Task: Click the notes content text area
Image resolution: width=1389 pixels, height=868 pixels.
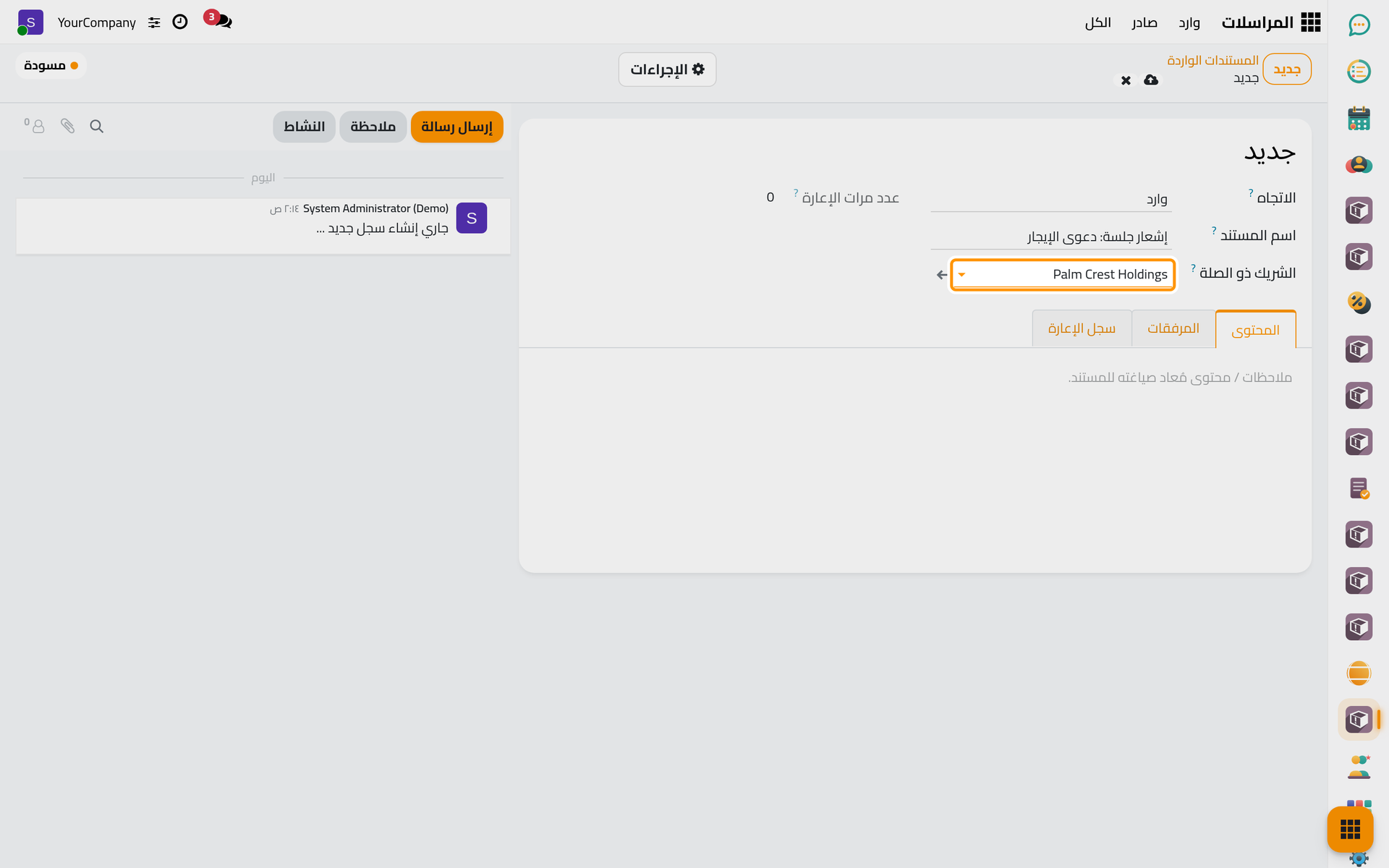Action: (914, 378)
